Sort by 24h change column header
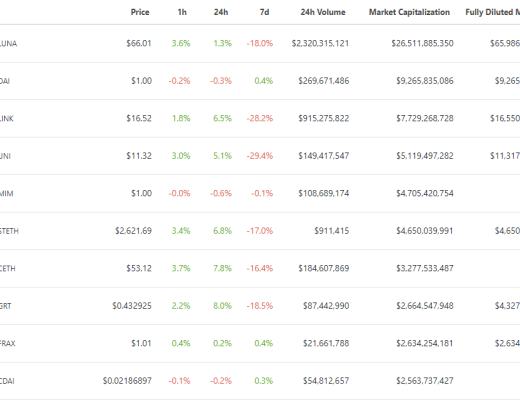 click(x=221, y=12)
